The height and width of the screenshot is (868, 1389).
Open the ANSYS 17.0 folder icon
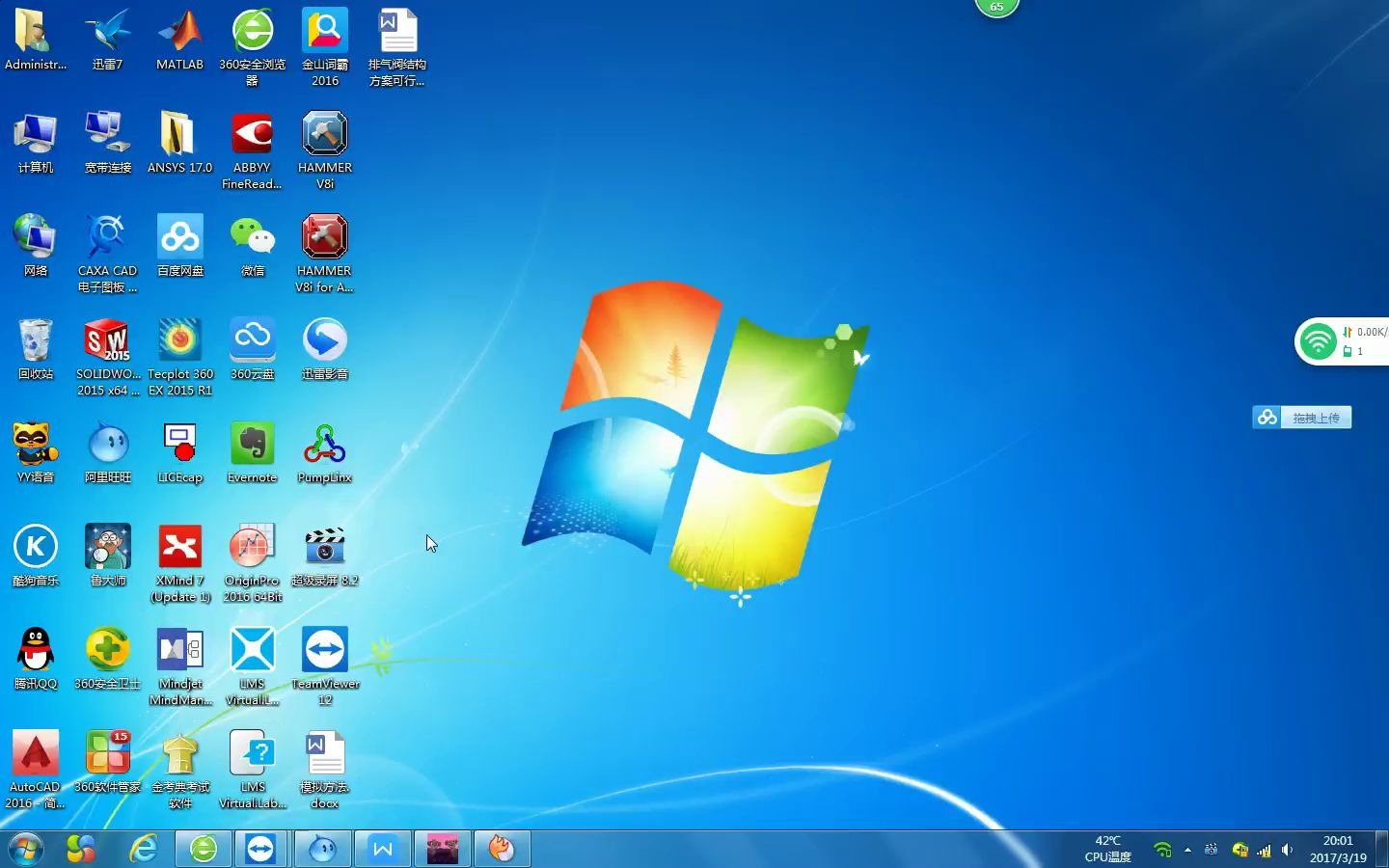(x=179, y=143)
